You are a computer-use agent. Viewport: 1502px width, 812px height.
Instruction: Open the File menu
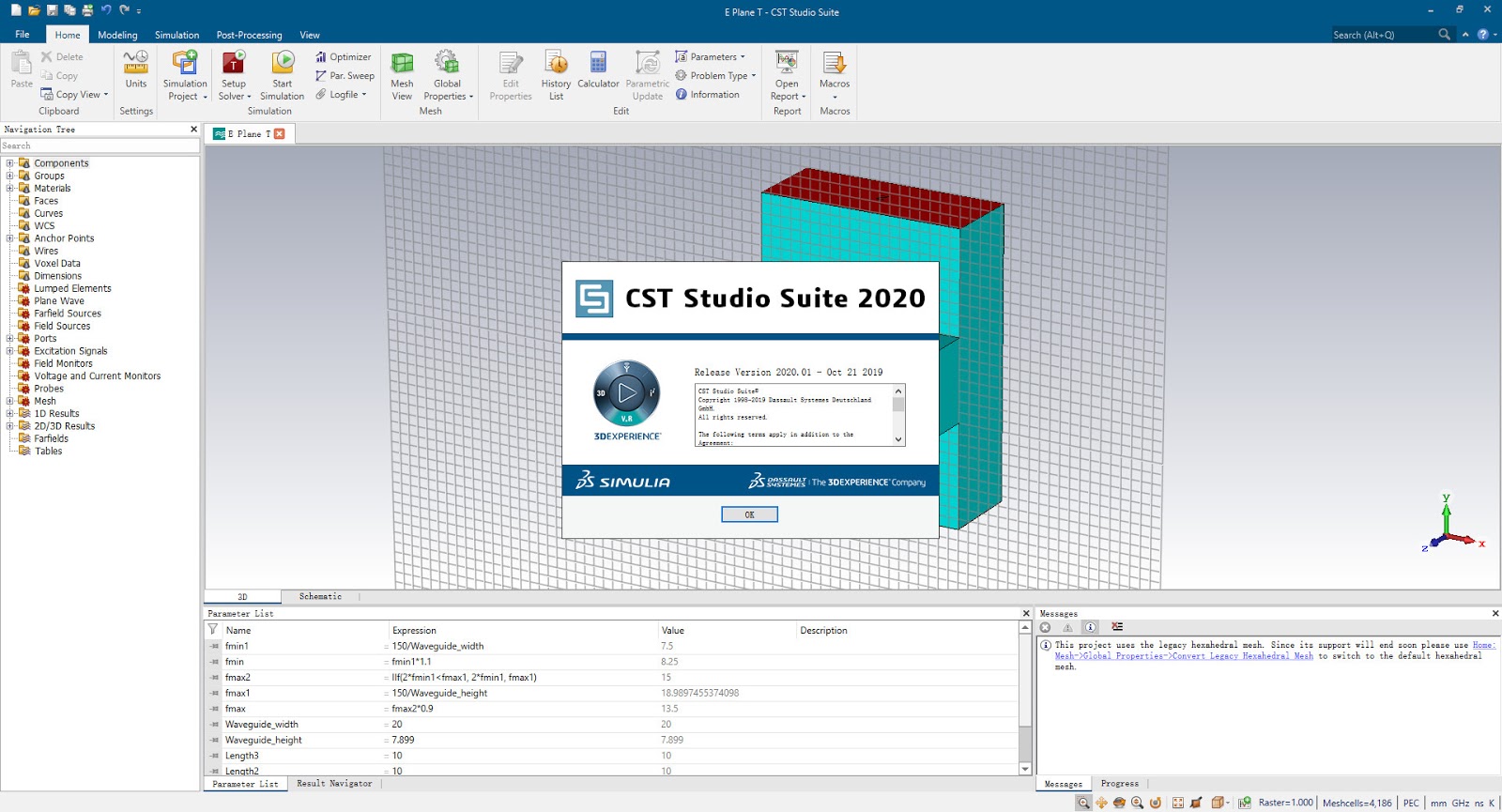pyautogui.click(x=23, y=35)
